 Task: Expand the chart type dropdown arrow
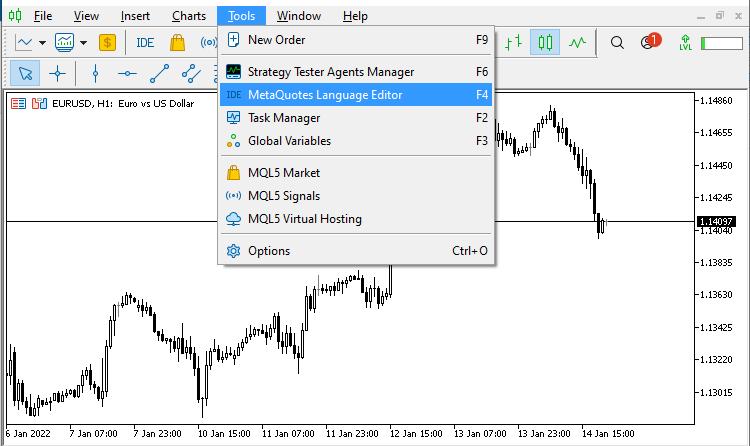point(42,42)
